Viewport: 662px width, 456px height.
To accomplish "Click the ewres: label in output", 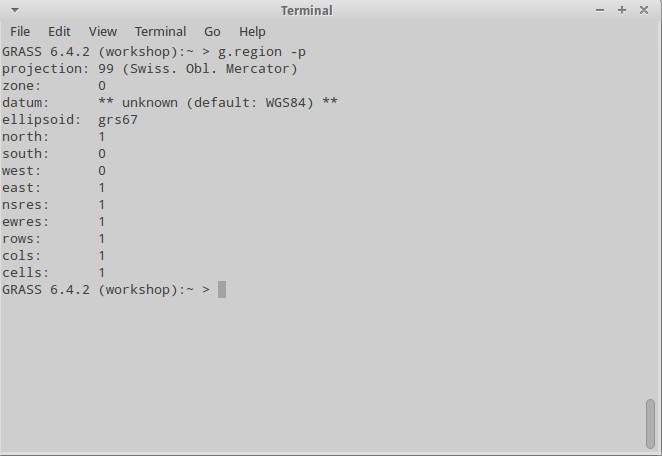I will click(25, 222).
